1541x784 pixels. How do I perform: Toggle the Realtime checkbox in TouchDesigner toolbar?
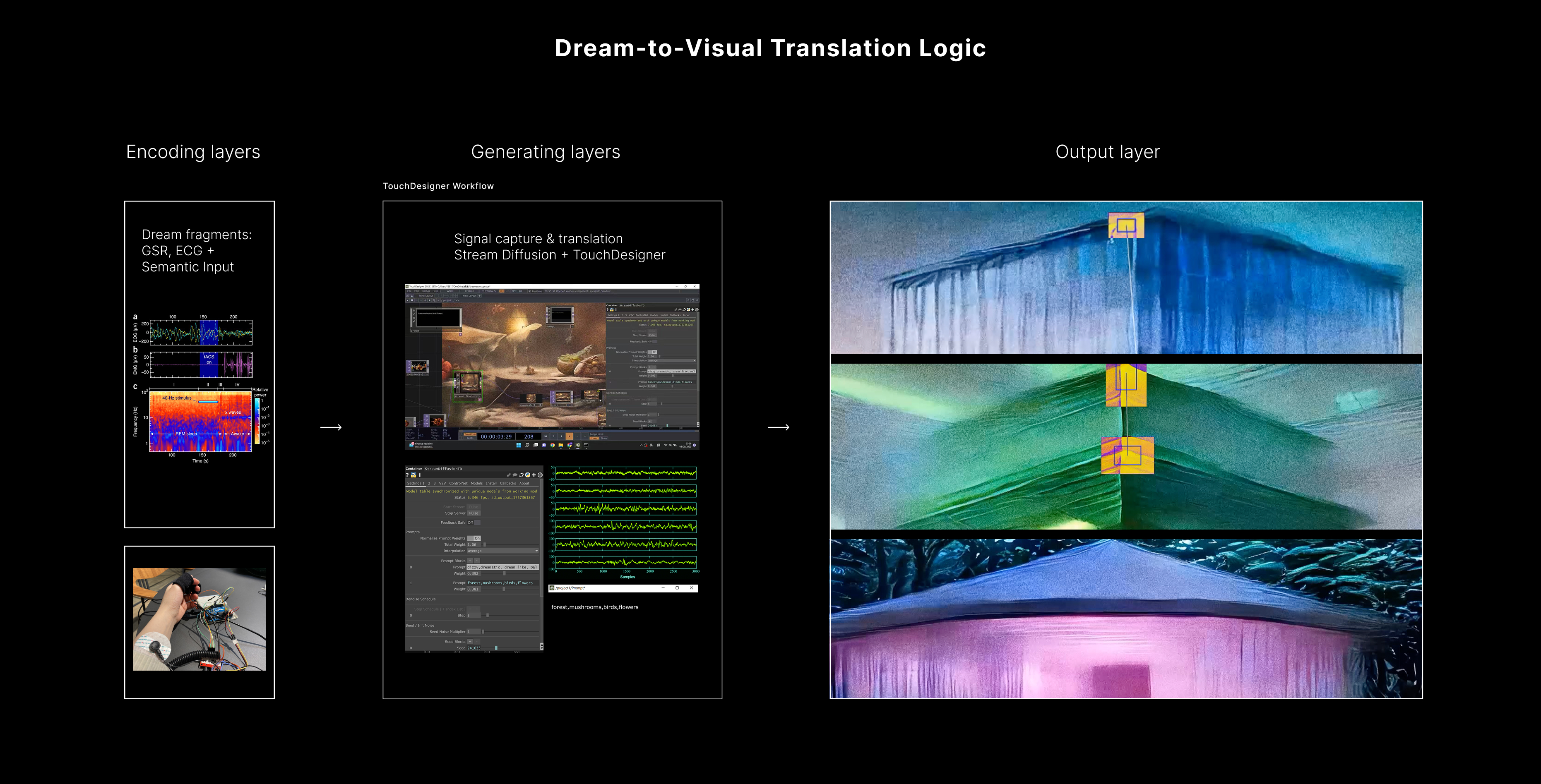point(530,291)
